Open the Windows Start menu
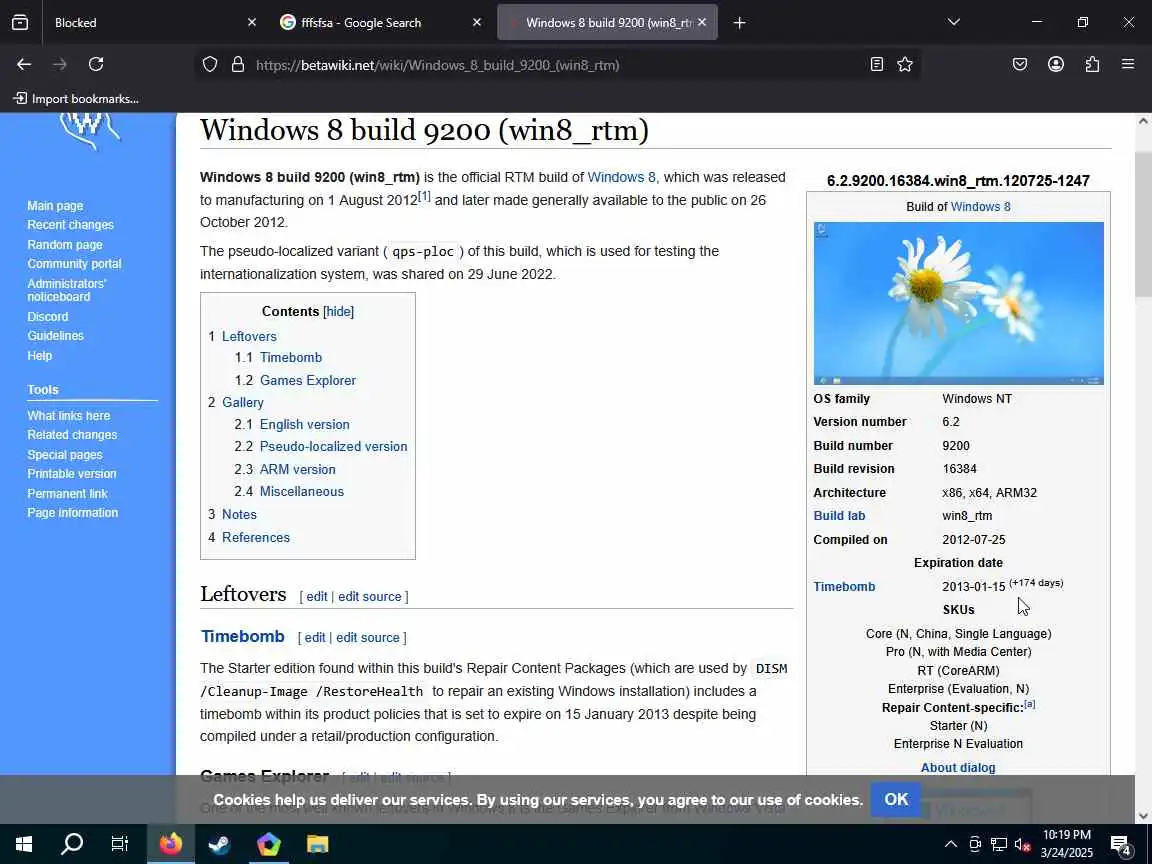The image size is (1152, 864). pyautogui.click(x=24, y=844)
